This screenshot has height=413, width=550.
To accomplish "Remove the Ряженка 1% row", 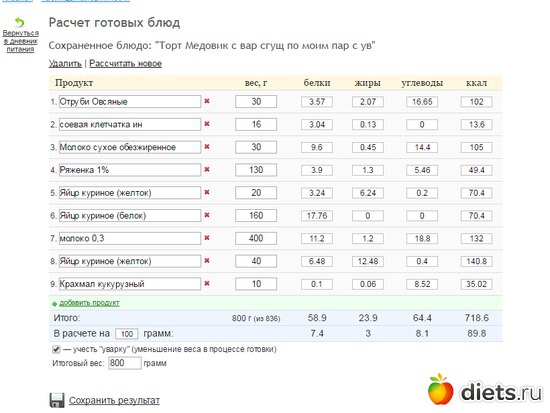I will [207, 169].
